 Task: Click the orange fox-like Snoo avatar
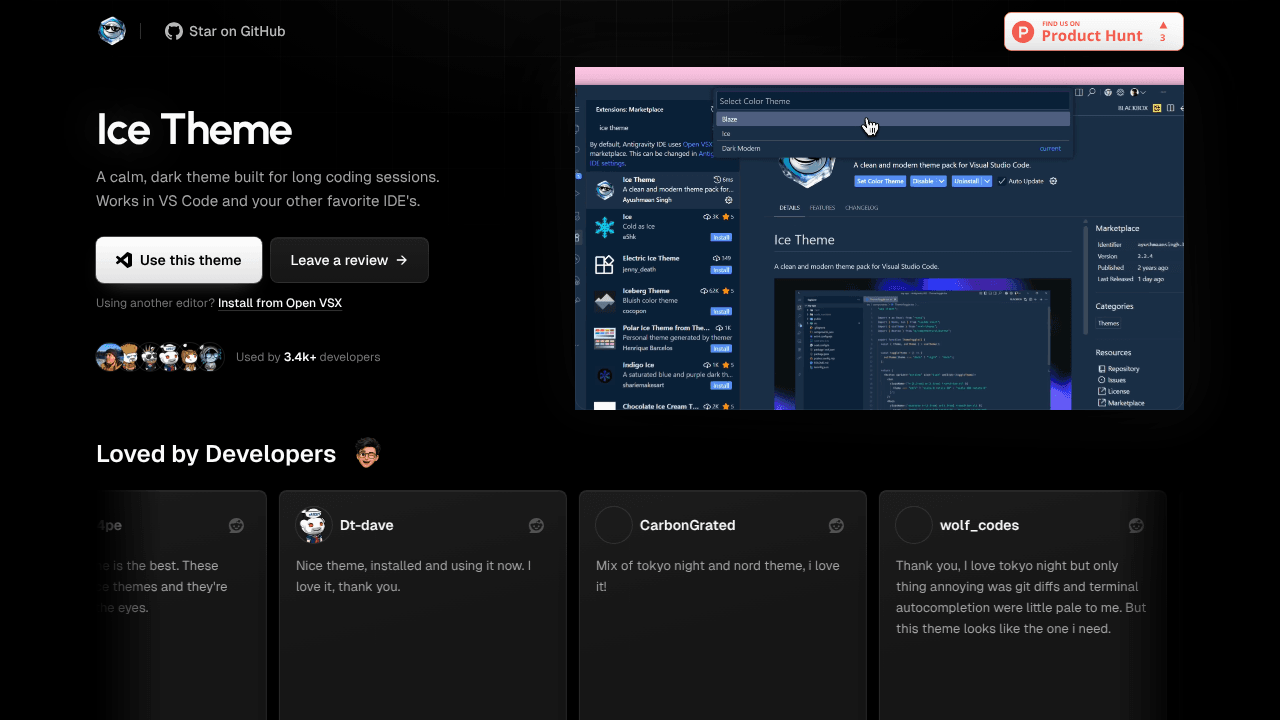point(189,357)
